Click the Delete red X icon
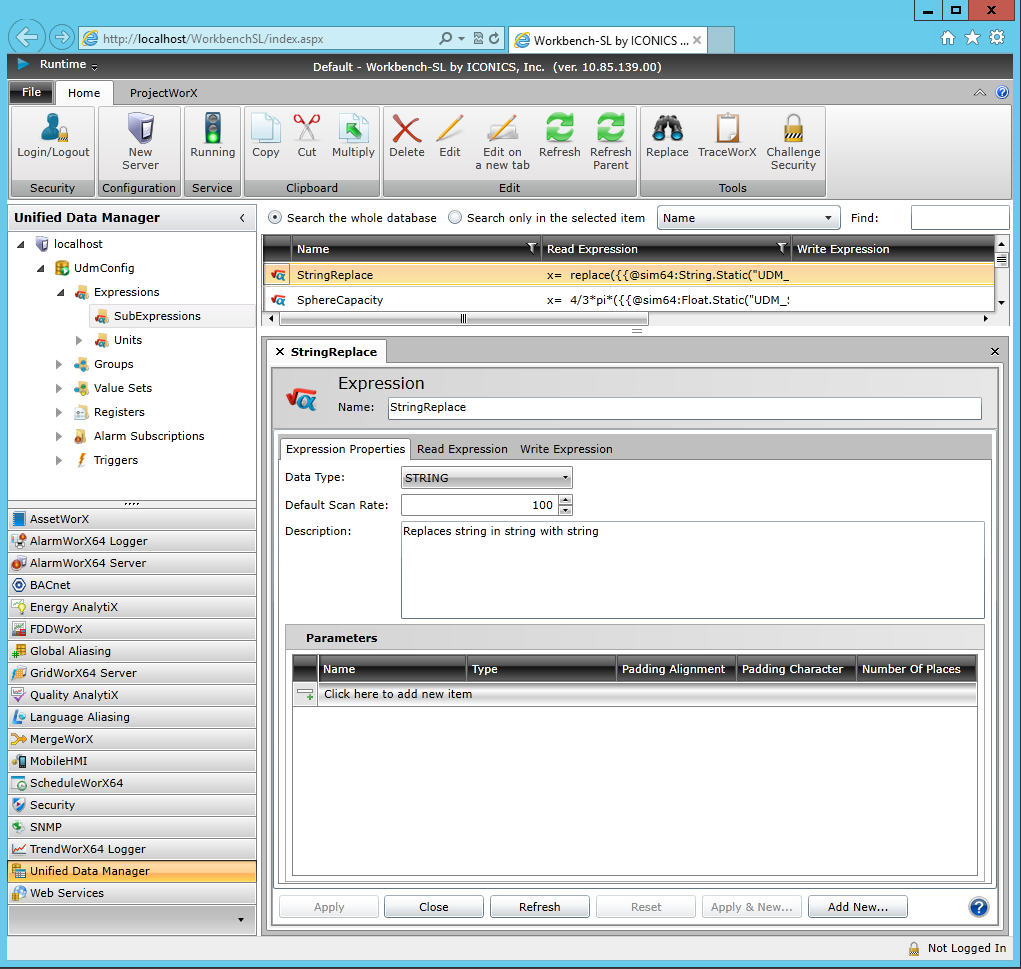1021x969 pixels. (x=407, y=130)
